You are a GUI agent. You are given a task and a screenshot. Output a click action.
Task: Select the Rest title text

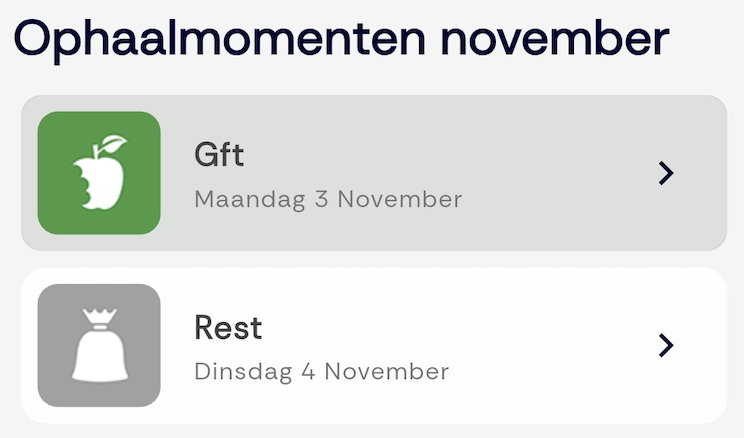coord(228,328)
